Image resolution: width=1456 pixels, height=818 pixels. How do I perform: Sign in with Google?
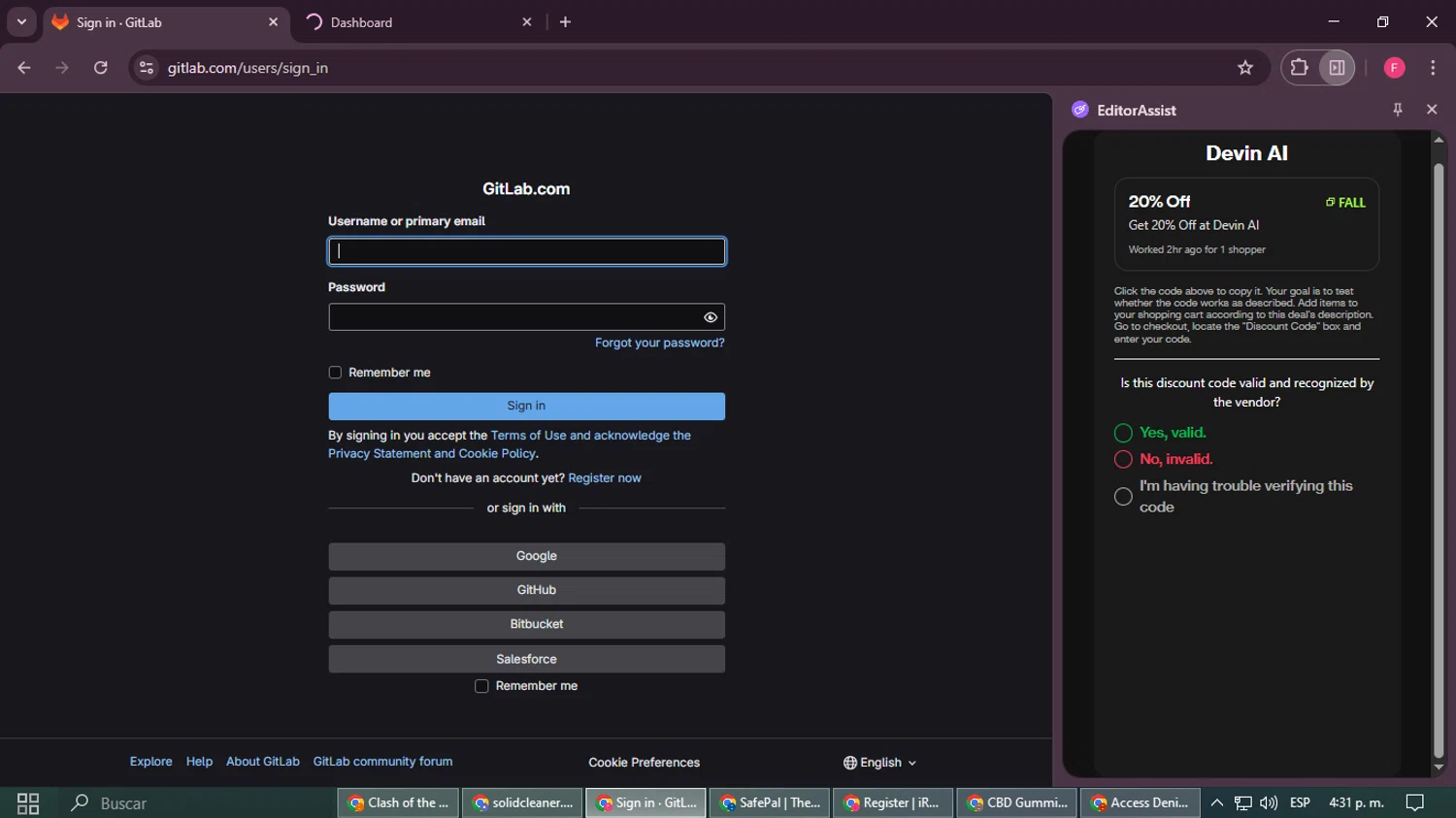526,556
